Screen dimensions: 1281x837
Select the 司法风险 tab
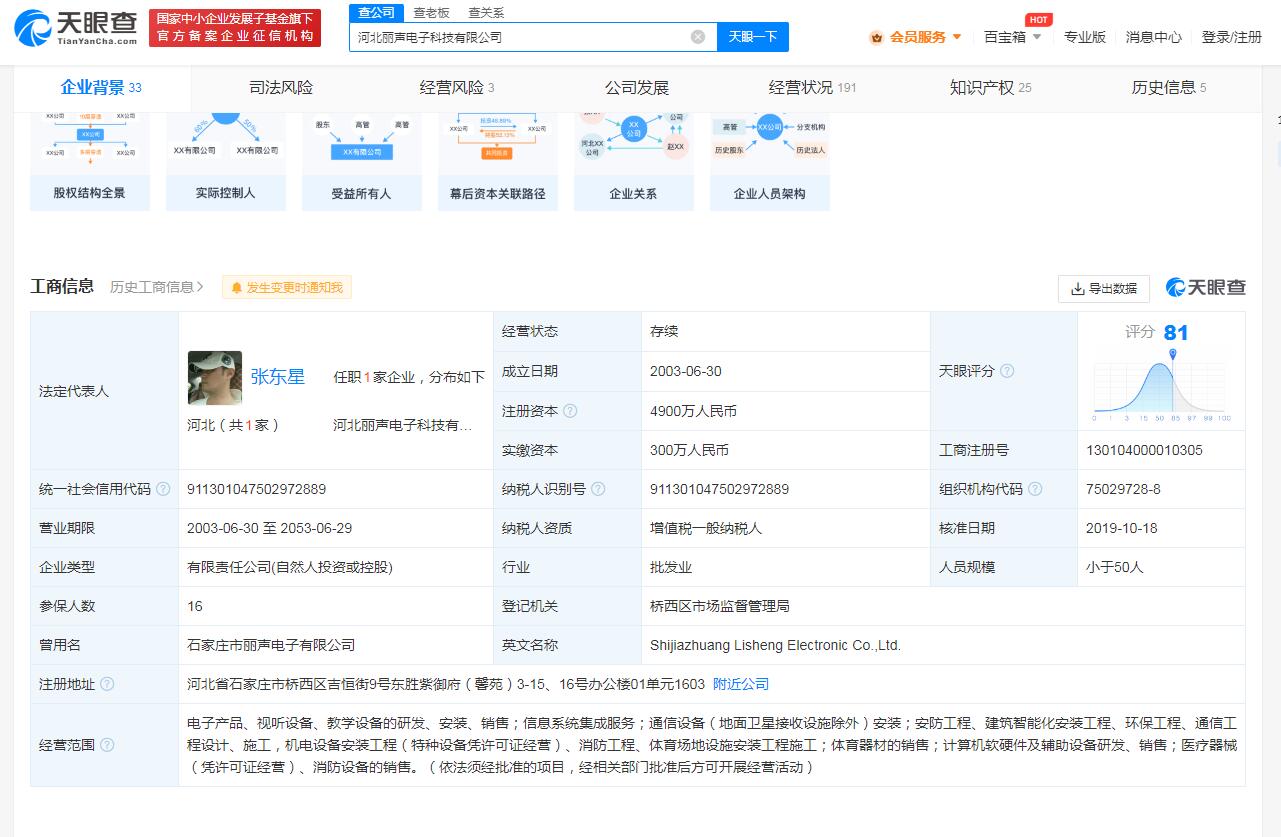[281, 88]
